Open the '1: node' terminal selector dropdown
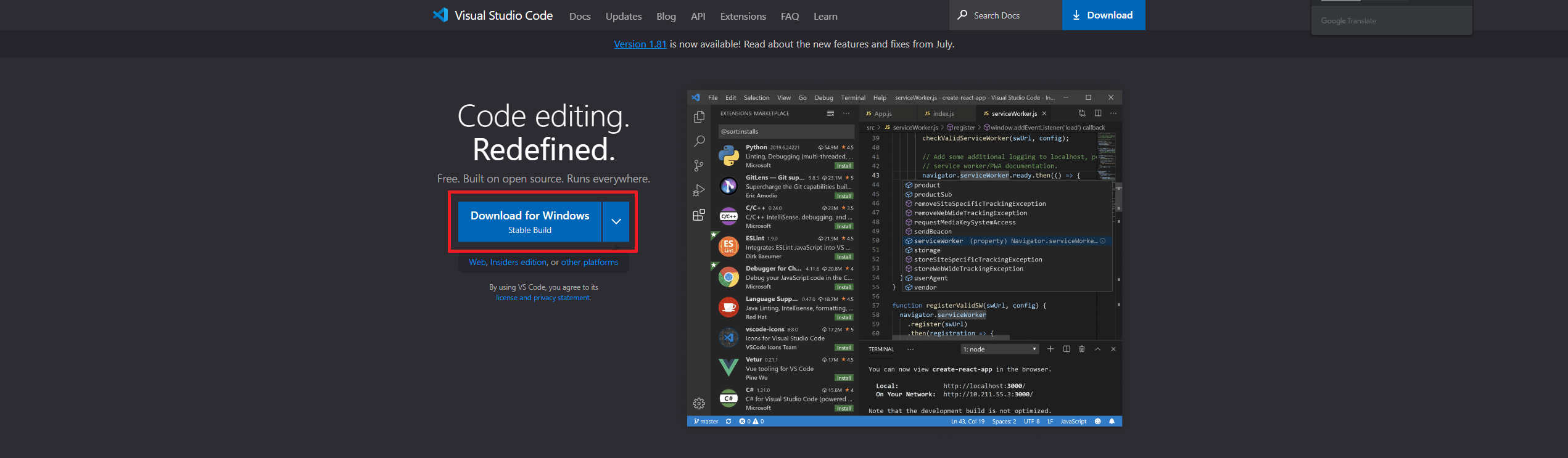Image resolution: width=1568 pixels, height=458 pixels. coord(1000,350)
